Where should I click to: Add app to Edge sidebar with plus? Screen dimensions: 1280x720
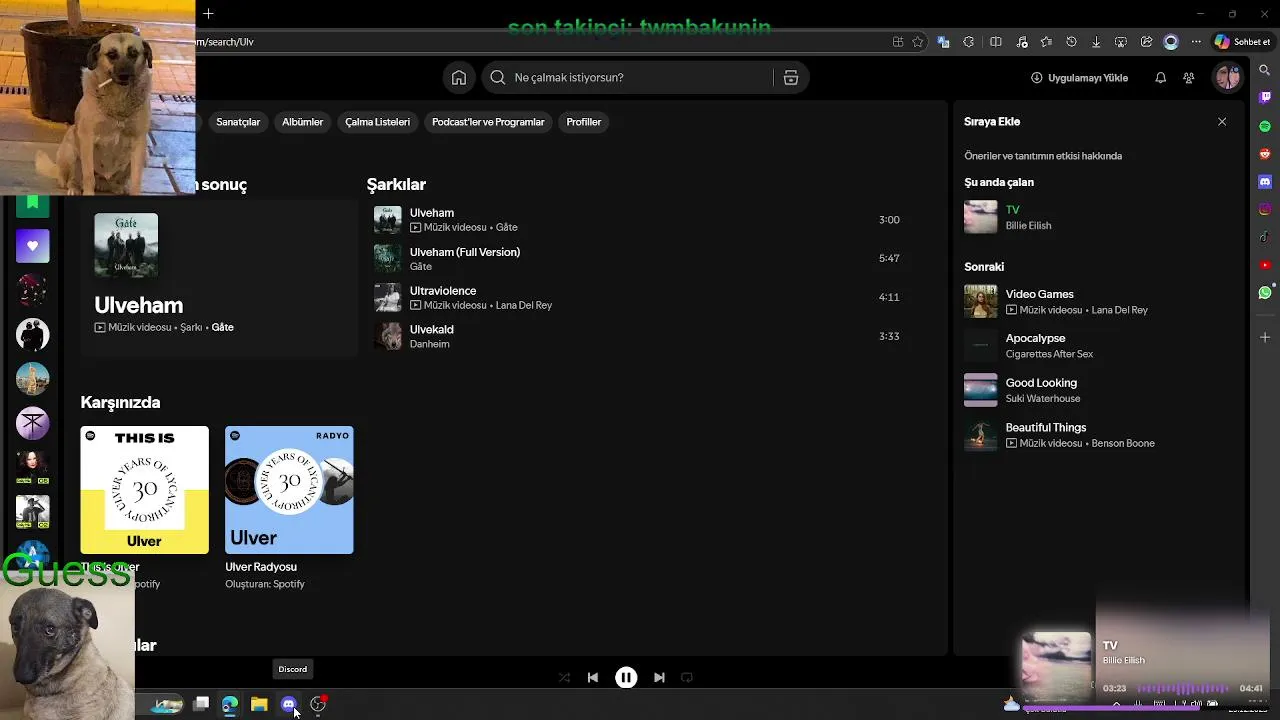pos(1265,337)
